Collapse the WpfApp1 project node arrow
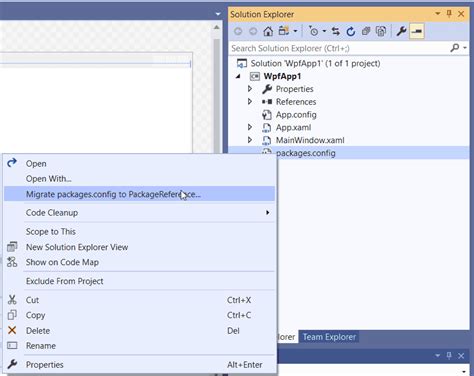The width and height of the screenshot is (474, 376). pos(238,76)
